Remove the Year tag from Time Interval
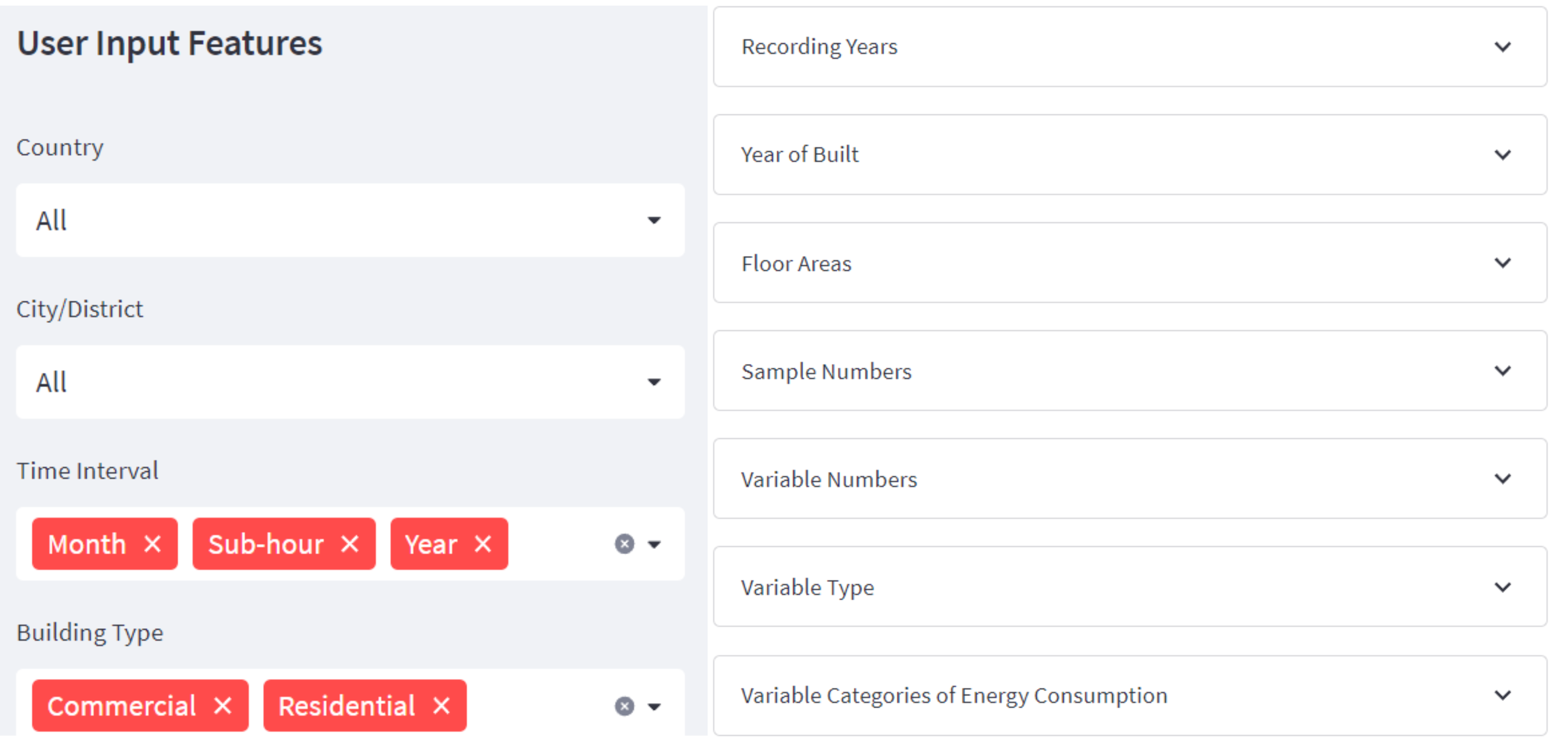The image size is (1568, 752). click(x=483, y=544)
